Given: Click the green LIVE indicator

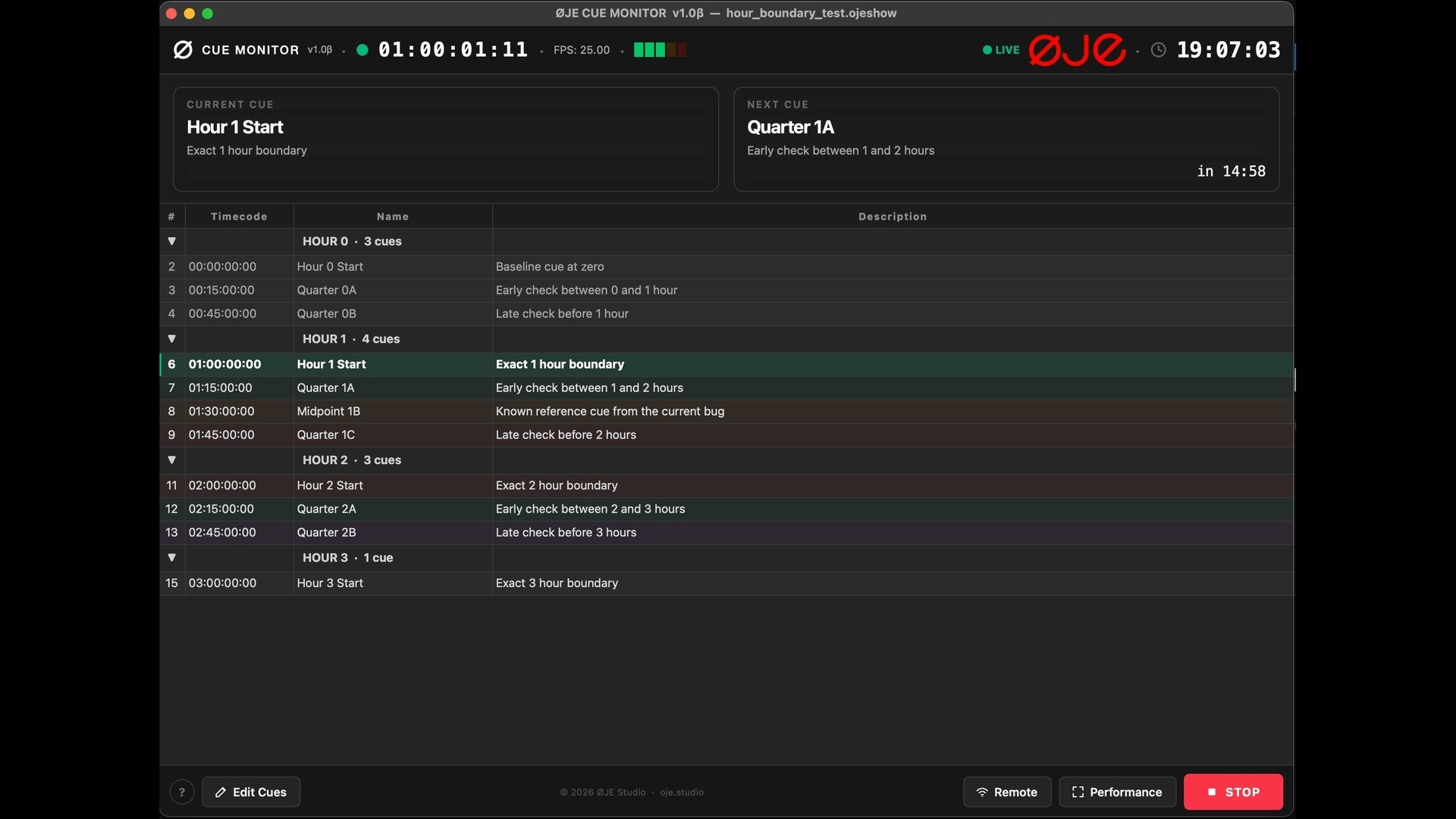Looking at the screenshot, I should 1001,50.
